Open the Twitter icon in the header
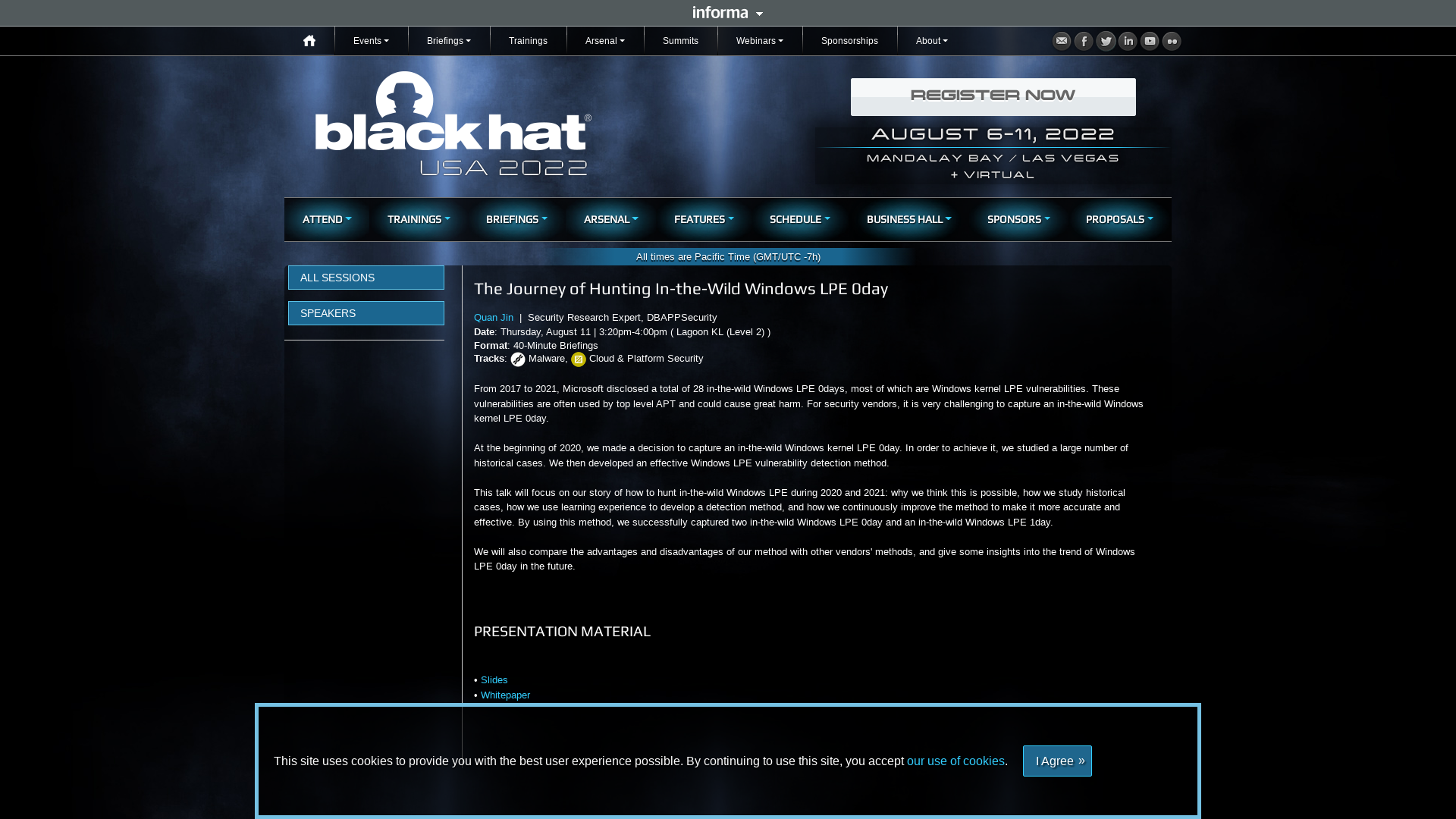The width and height of the screenshot is (1456, 819). click(1106, 41)
